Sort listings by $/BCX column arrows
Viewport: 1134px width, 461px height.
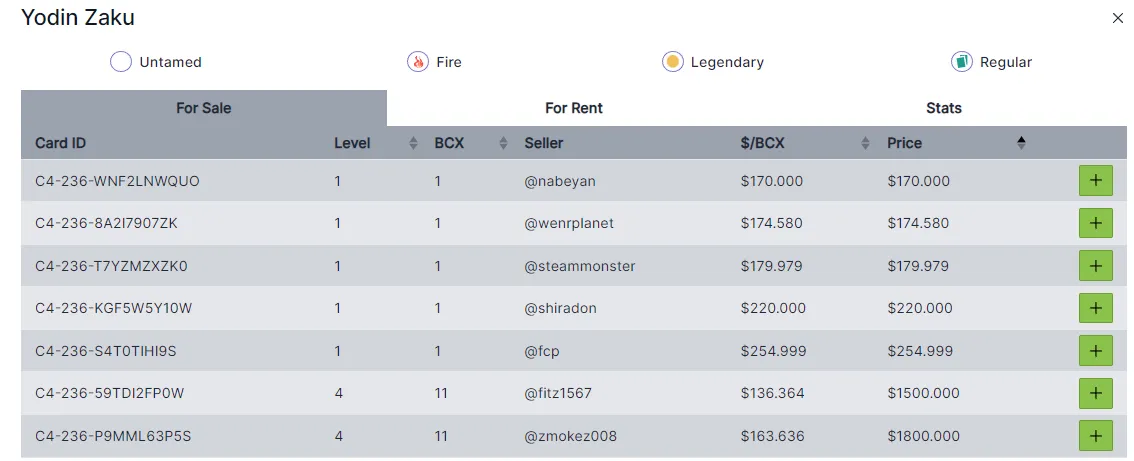(x=865, y=143)
